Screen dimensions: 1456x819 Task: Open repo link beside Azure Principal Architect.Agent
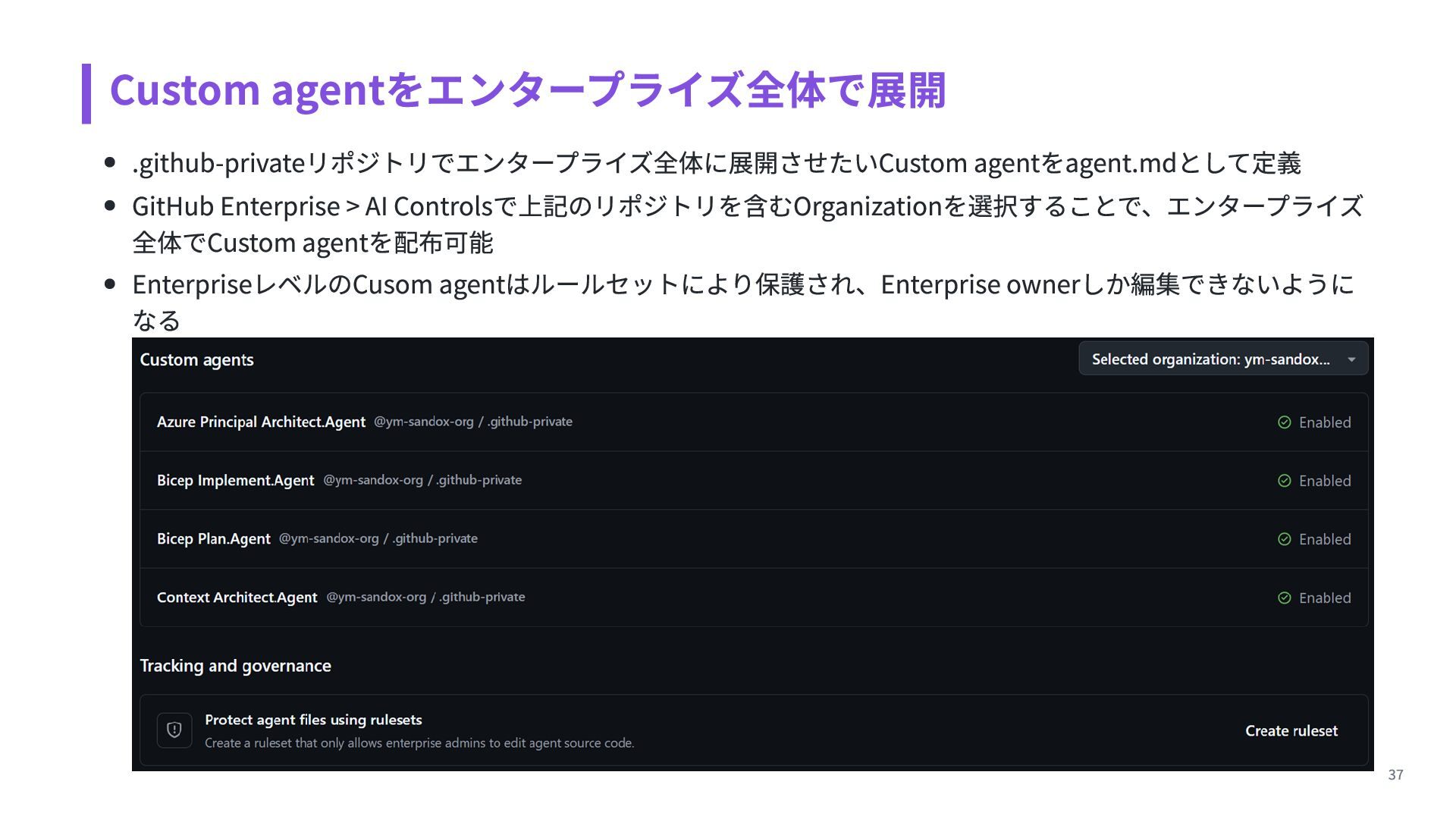point(472,422)
